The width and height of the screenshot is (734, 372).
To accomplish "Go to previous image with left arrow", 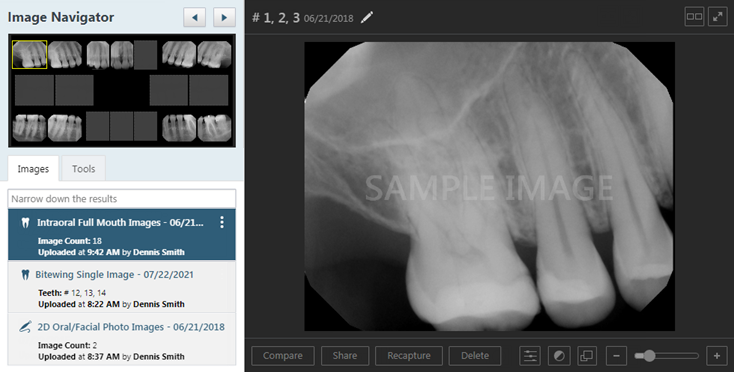I will pyautogui.click(x=195, y=18).
